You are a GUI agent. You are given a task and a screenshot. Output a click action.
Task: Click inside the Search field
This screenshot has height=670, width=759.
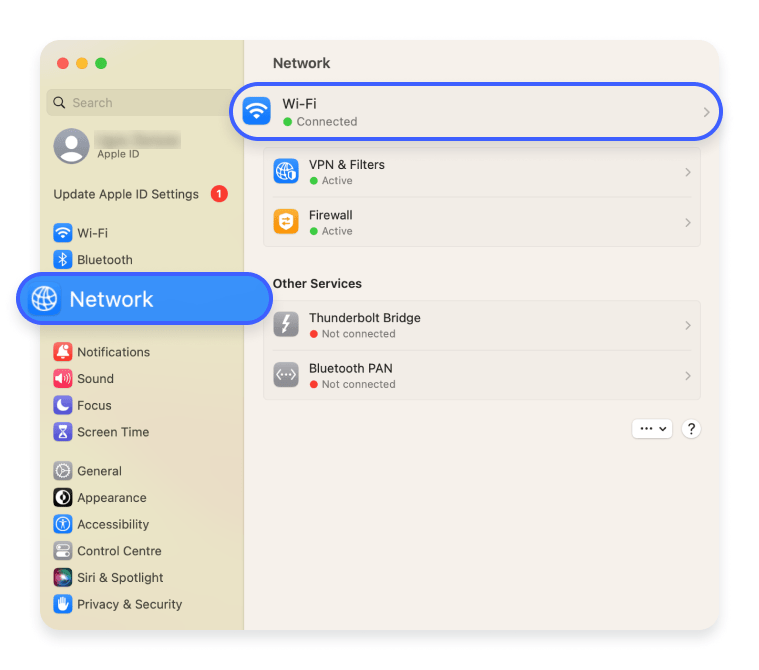[140, 103]
